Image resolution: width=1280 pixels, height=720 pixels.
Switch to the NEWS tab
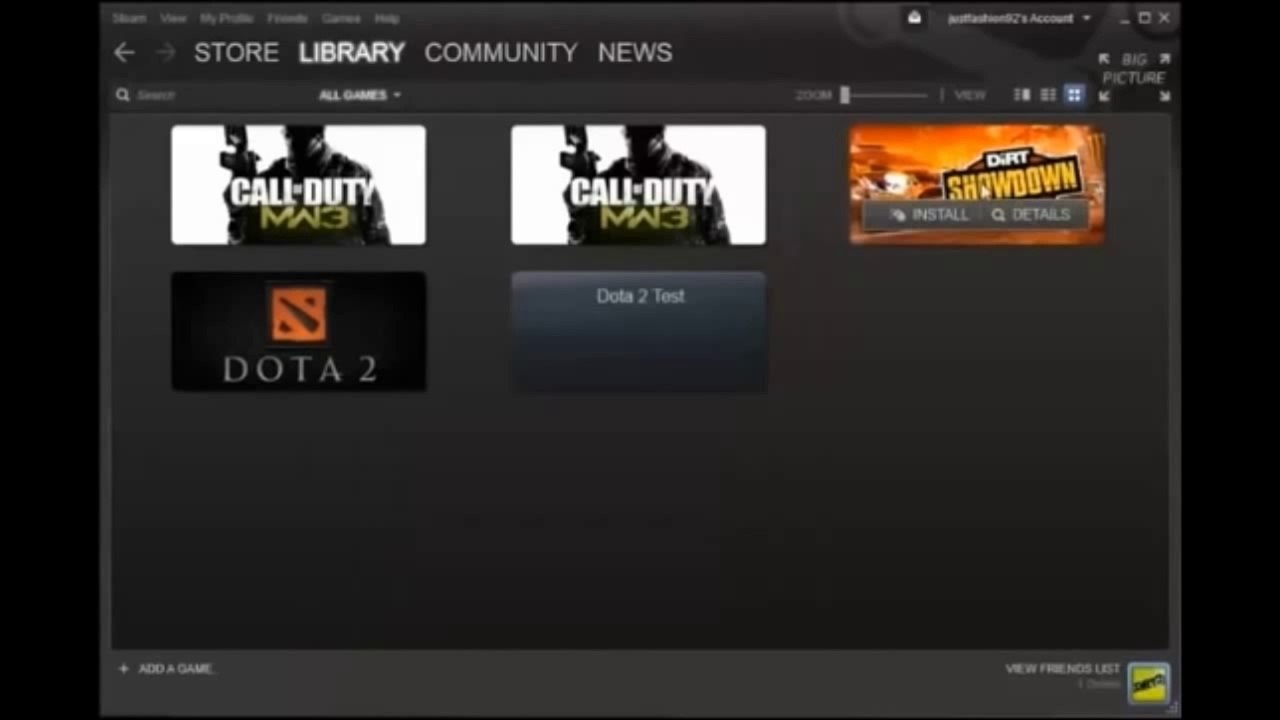[x=635, y=53]
